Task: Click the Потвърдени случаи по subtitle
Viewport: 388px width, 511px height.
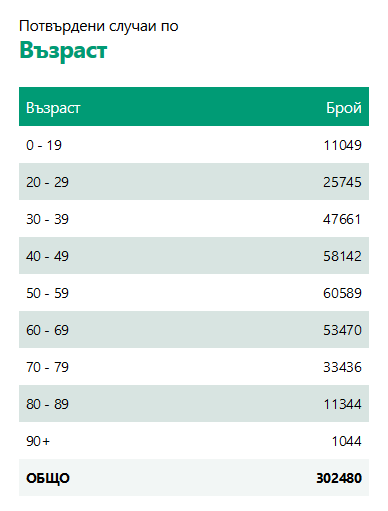Action: click(99, 26)
